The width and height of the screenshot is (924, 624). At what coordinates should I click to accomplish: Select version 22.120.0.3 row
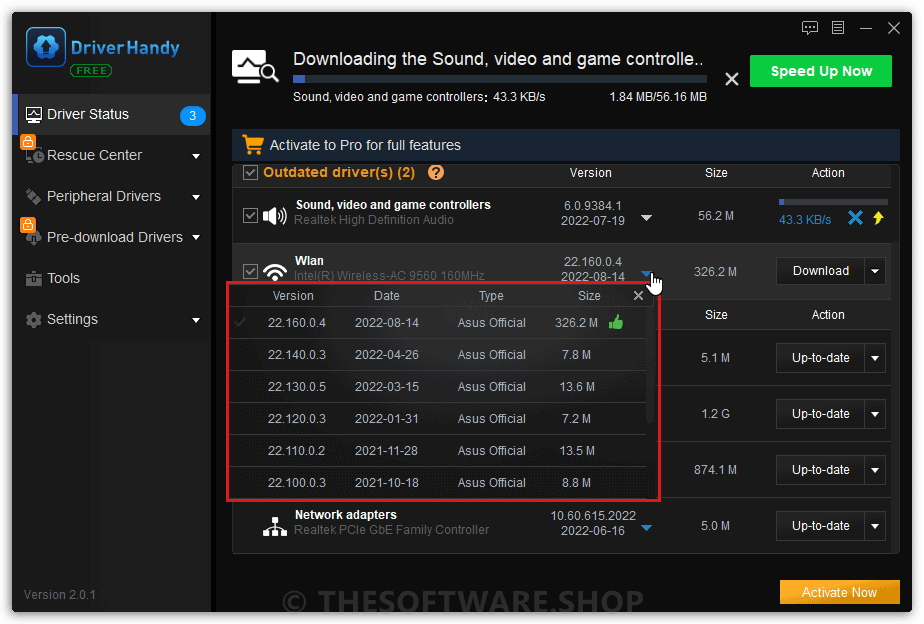point(438,419)
